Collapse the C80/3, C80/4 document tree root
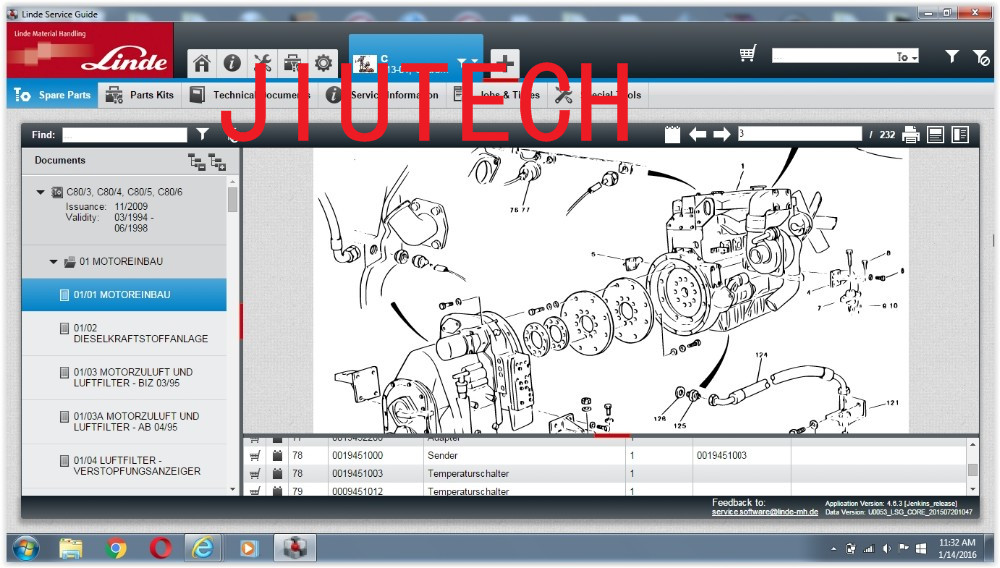1000x568 pixels. (x=40, y=192)
